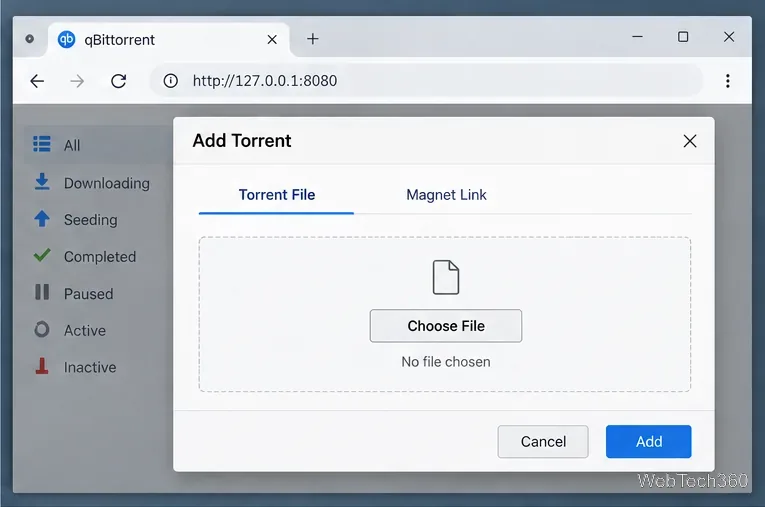
Task: Minimize the browser window
Action: tap(637, 37)
